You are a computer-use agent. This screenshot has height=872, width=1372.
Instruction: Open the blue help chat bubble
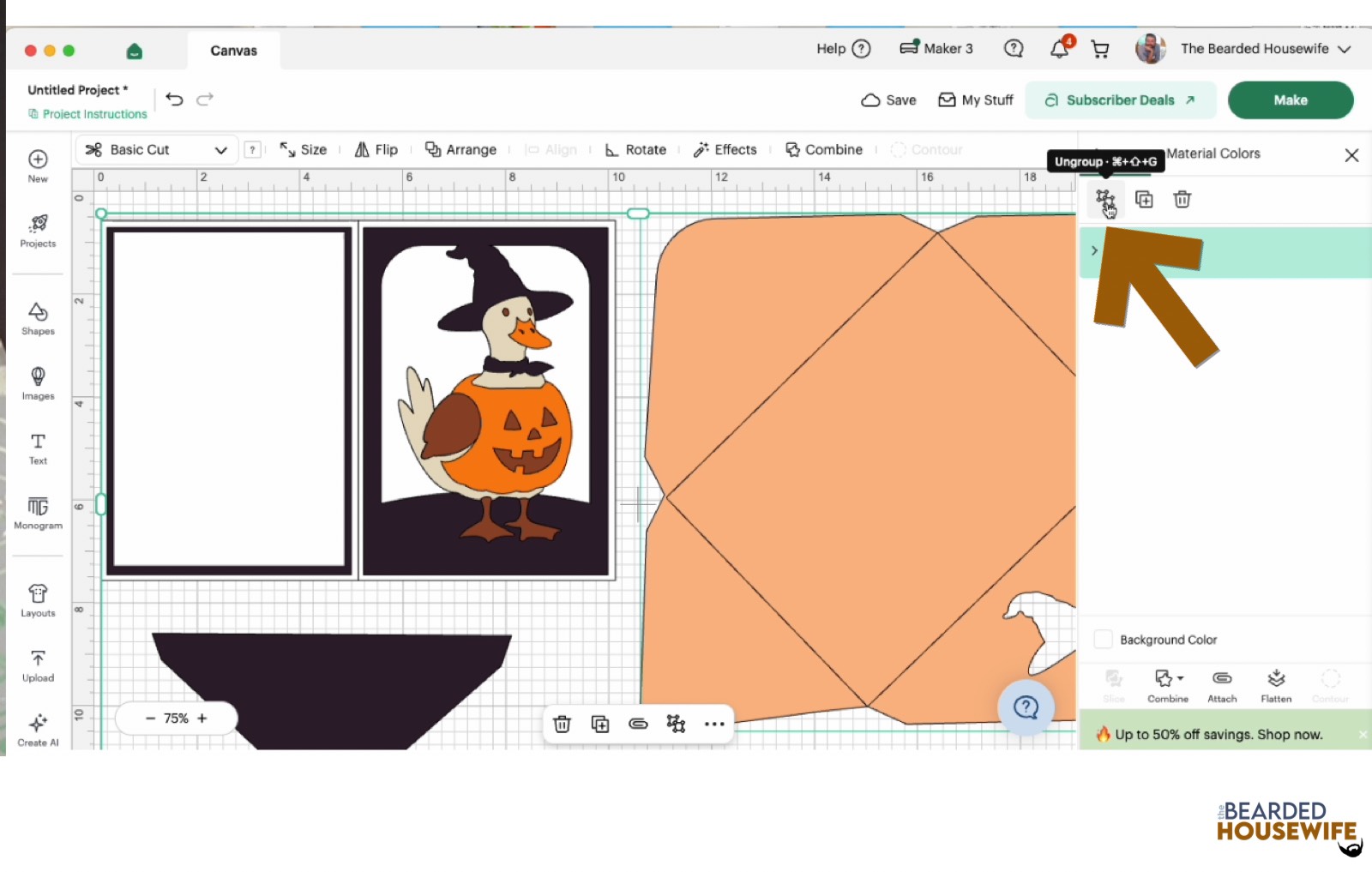tap(1026, 707)
